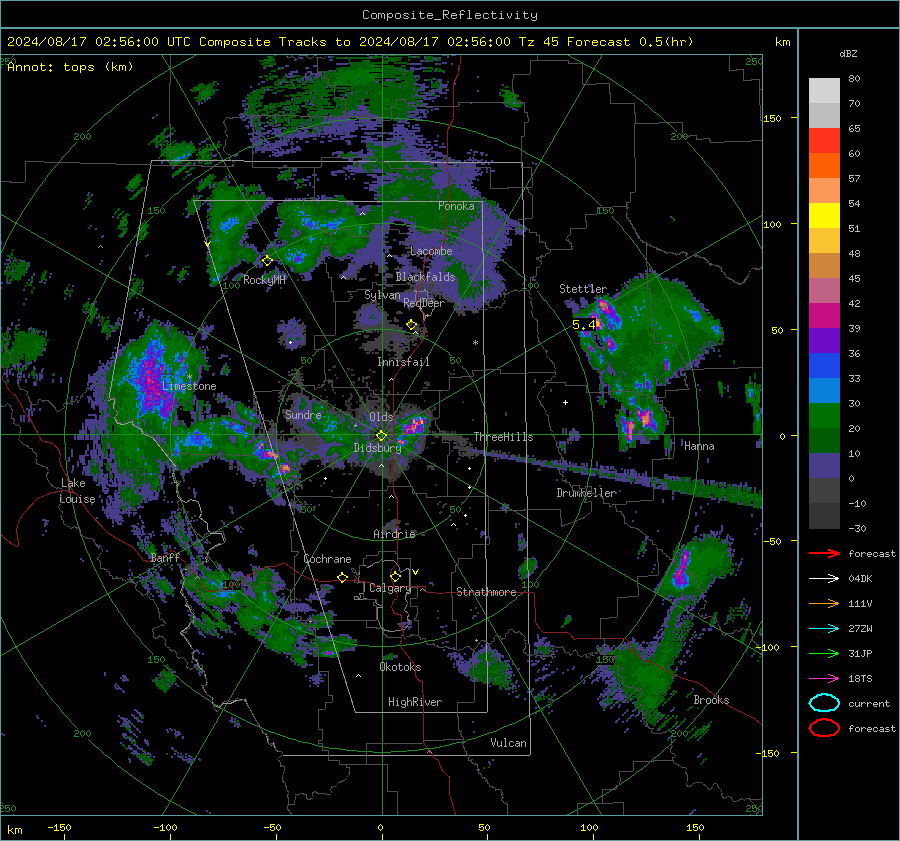This screenshot has width=900, height=841.
Task: Click the magenta storm core near Limestone
Action: [152, 382]
